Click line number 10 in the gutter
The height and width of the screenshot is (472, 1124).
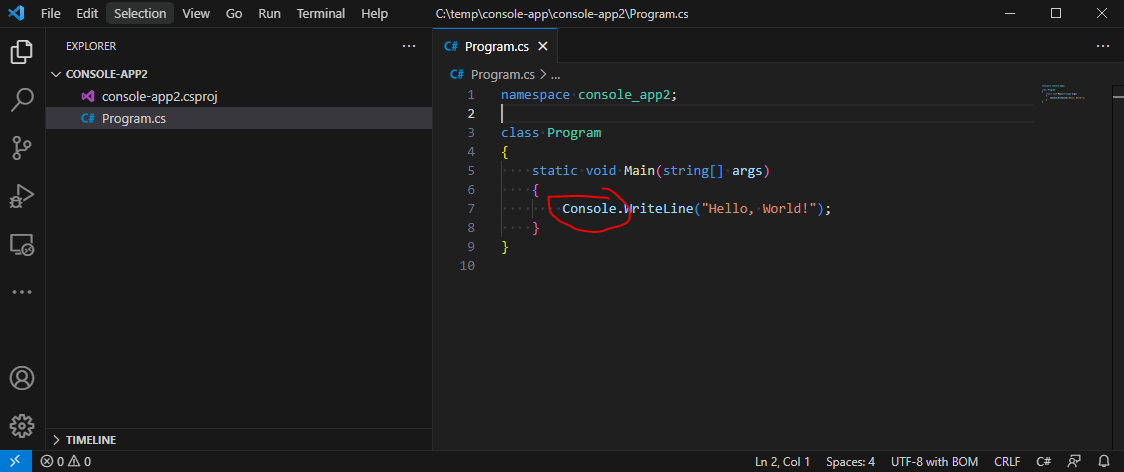point(467,265)
